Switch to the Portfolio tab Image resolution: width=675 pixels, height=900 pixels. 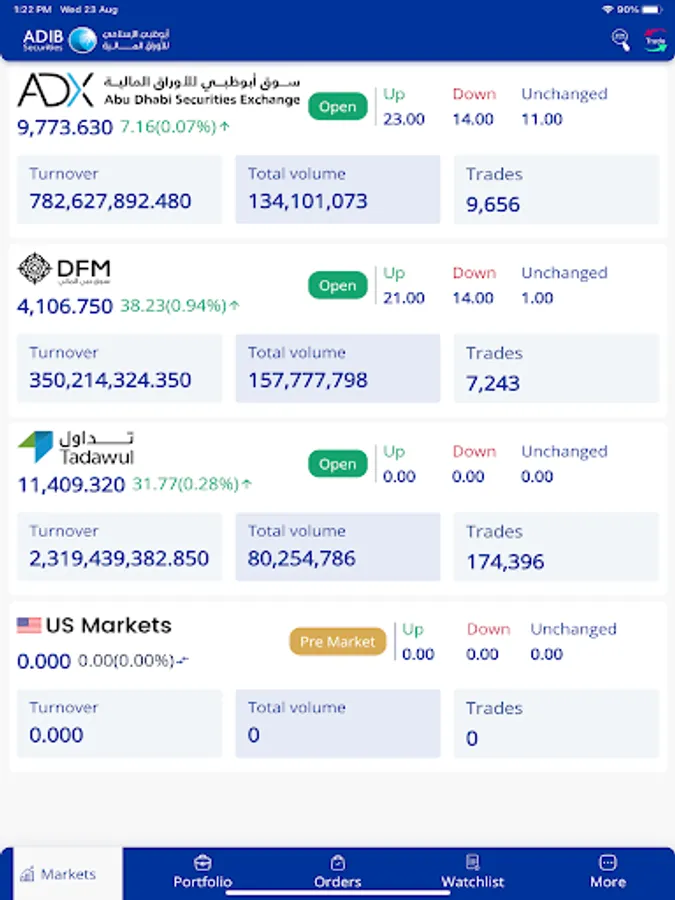[x=201, y=870]
